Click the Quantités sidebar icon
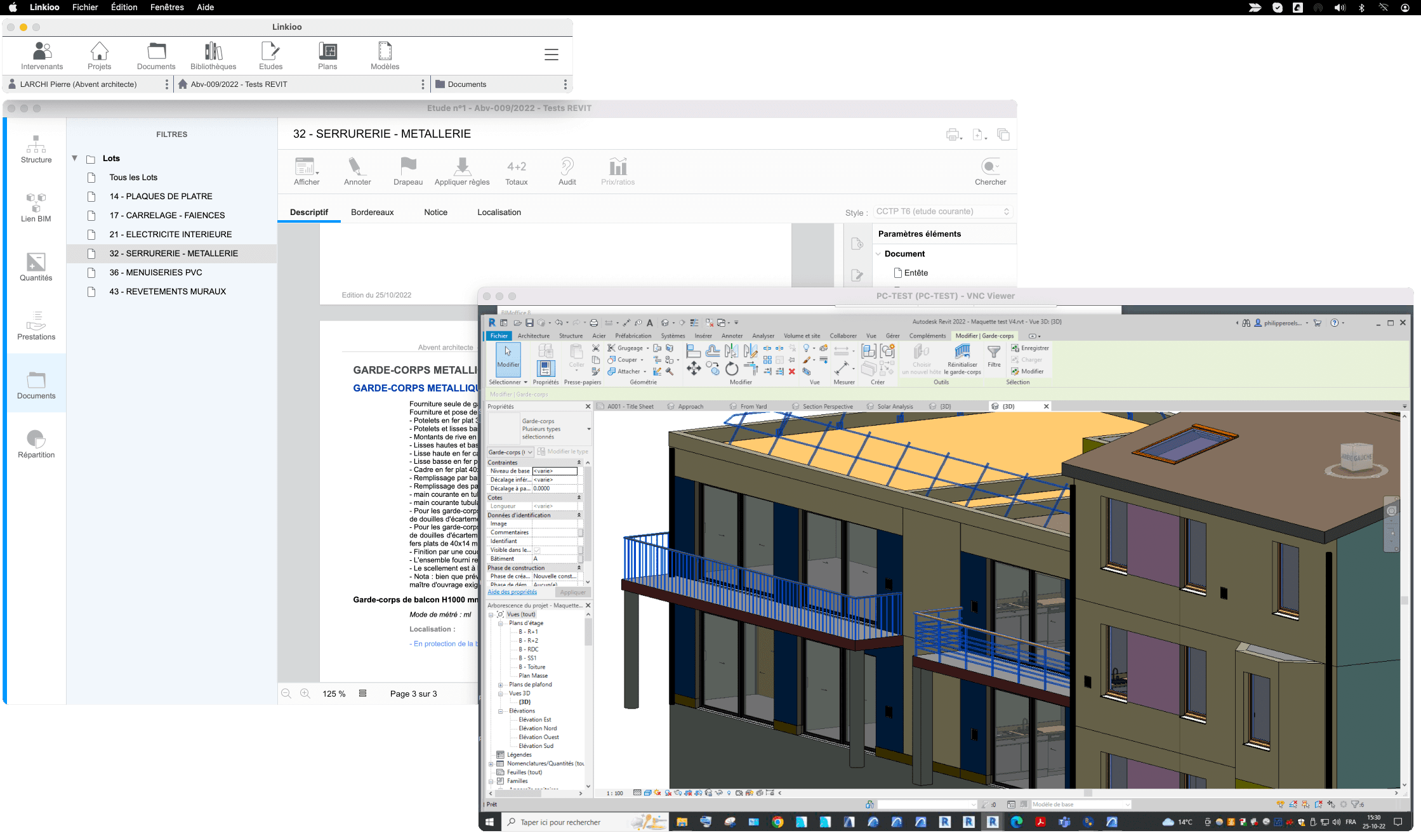 [x=36, y=266]
